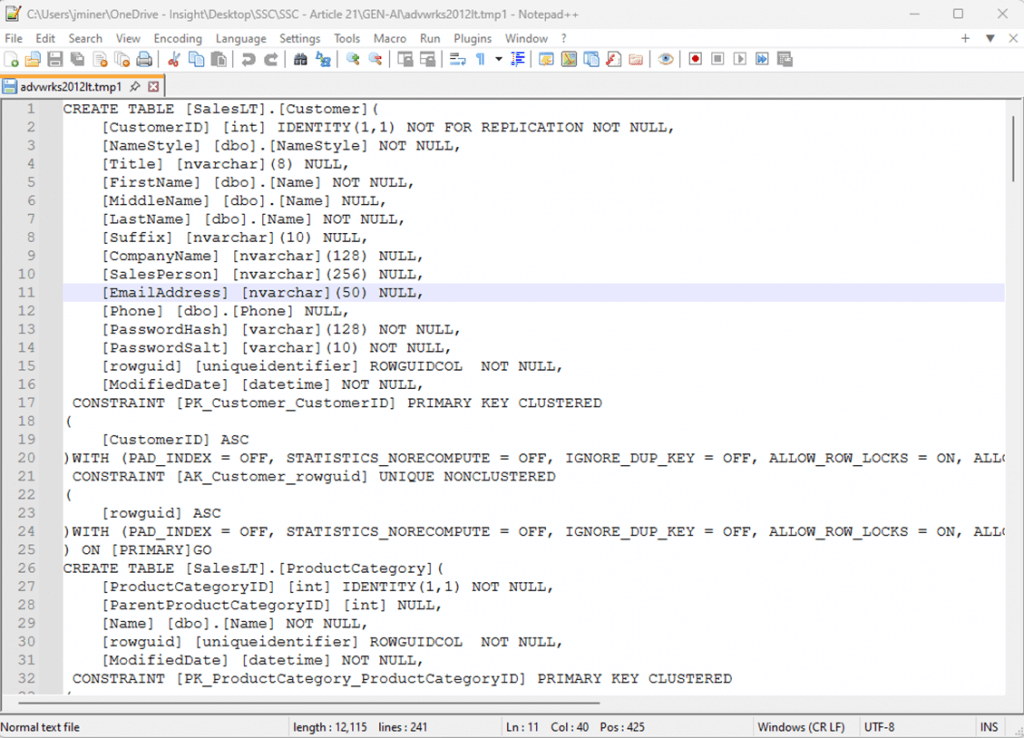Open the Plugins menu
The height and width of the screenshot is (738, 1024).
point(472,39)
